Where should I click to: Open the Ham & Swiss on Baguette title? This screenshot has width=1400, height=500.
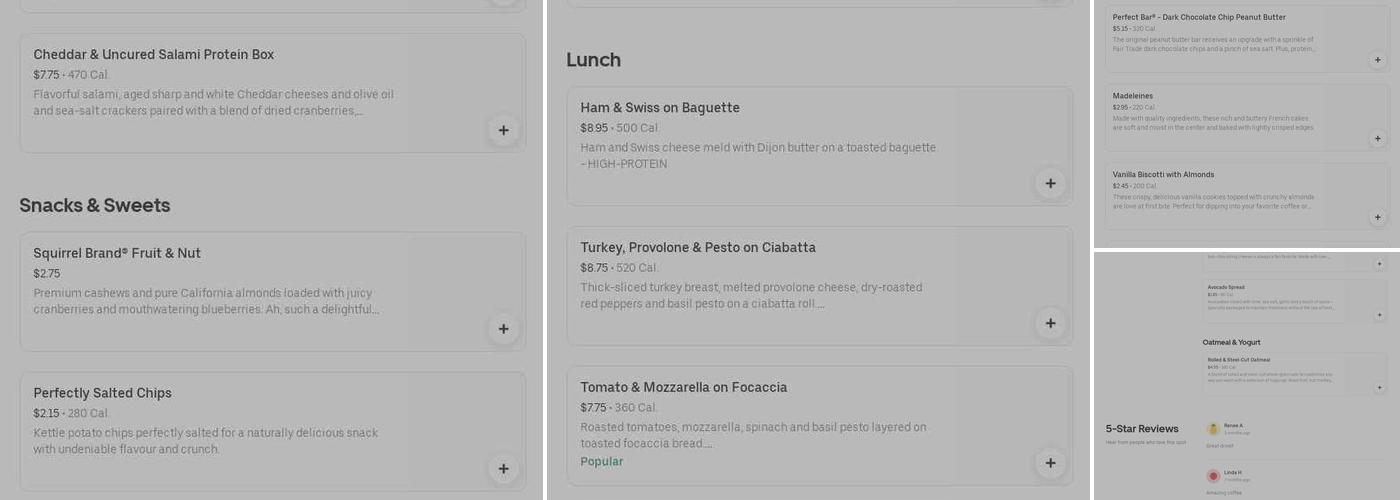coord(660,108)
